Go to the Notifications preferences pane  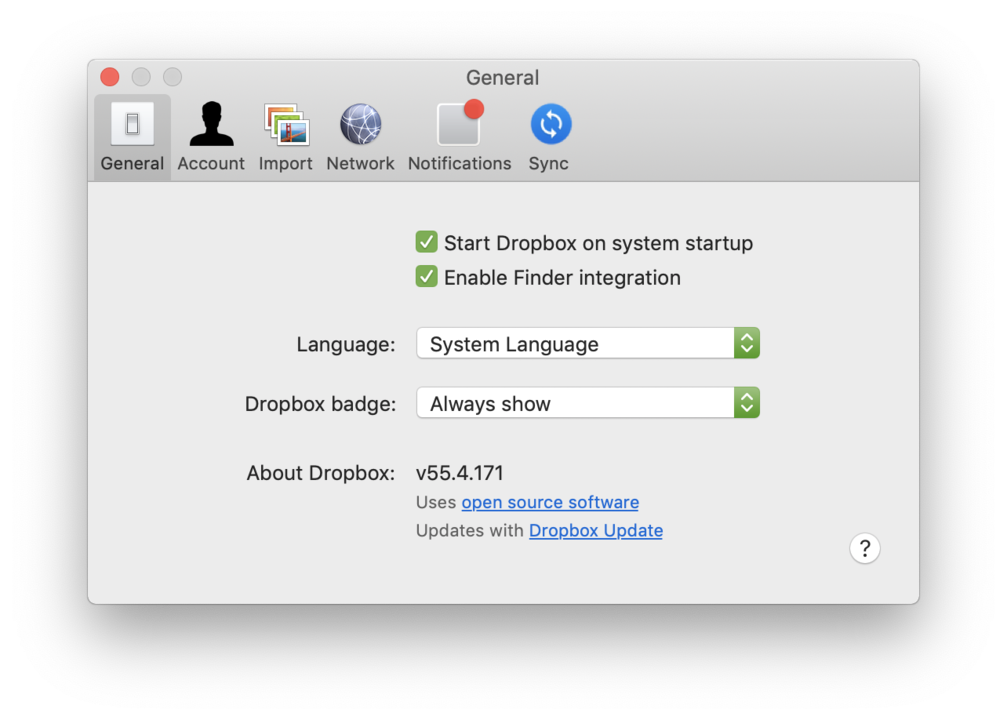click(x=460, y=137)
